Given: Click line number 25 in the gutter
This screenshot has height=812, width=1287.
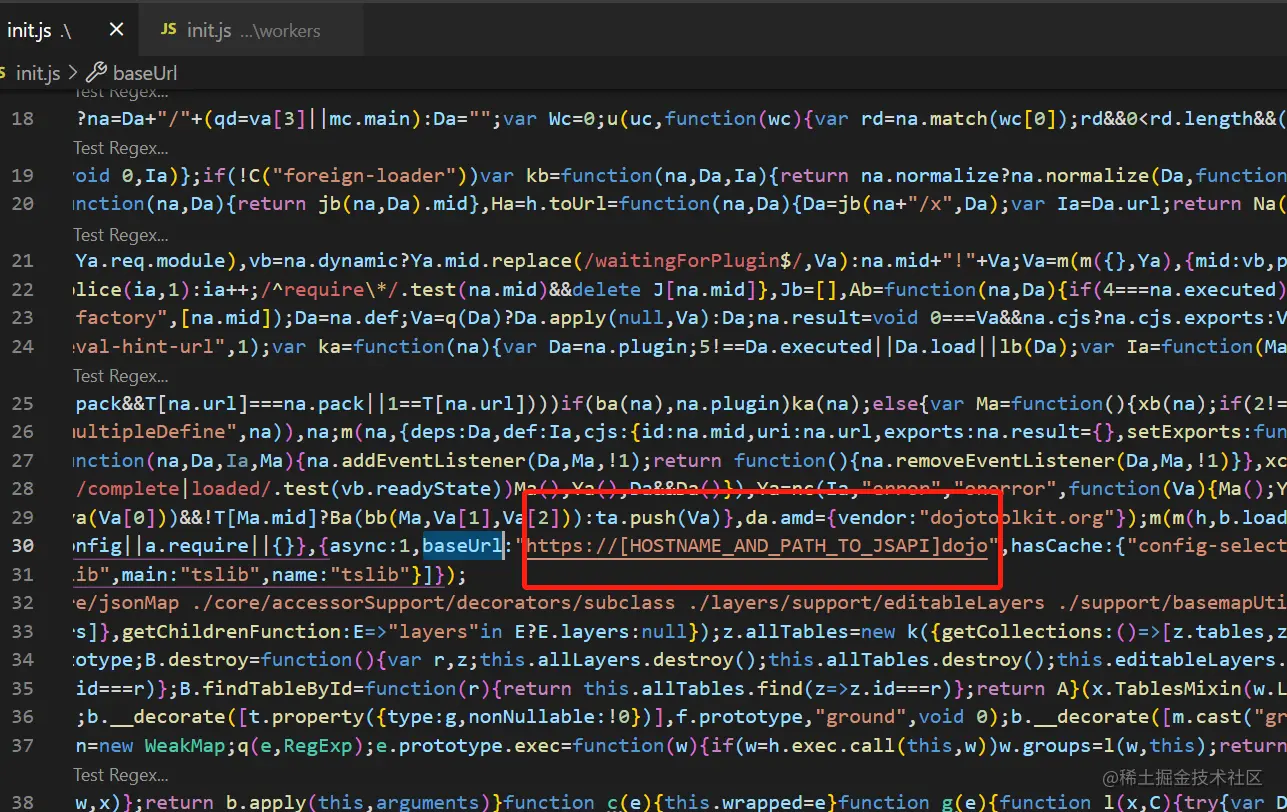Looking at the screenshot, I should pos(23,404).
